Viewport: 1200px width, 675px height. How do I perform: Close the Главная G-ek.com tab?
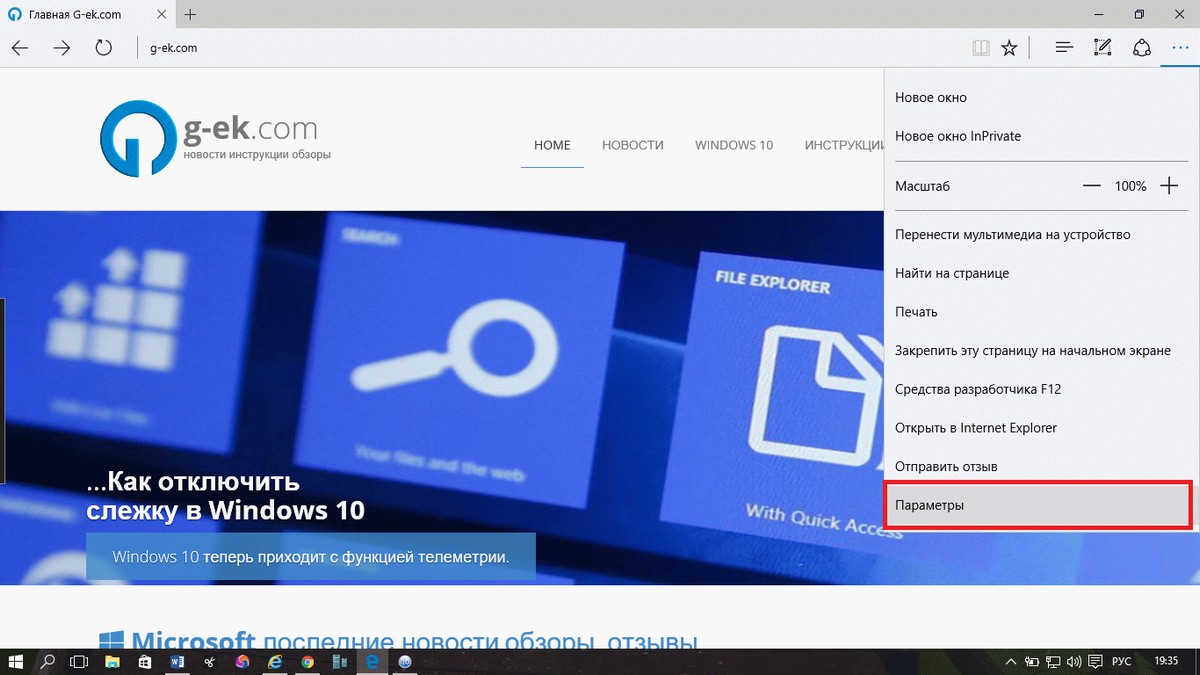[x=163, y=15]
